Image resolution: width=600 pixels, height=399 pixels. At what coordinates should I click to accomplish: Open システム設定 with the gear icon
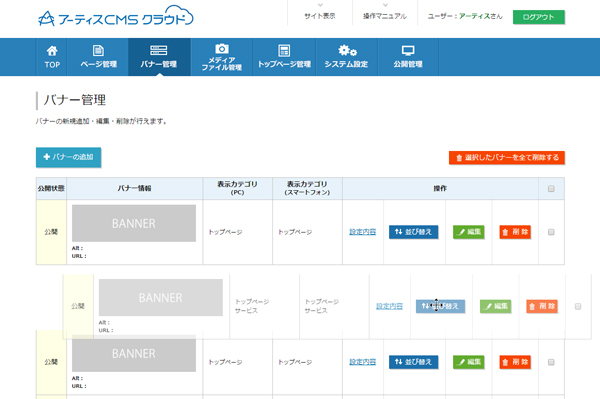[346, 57]
